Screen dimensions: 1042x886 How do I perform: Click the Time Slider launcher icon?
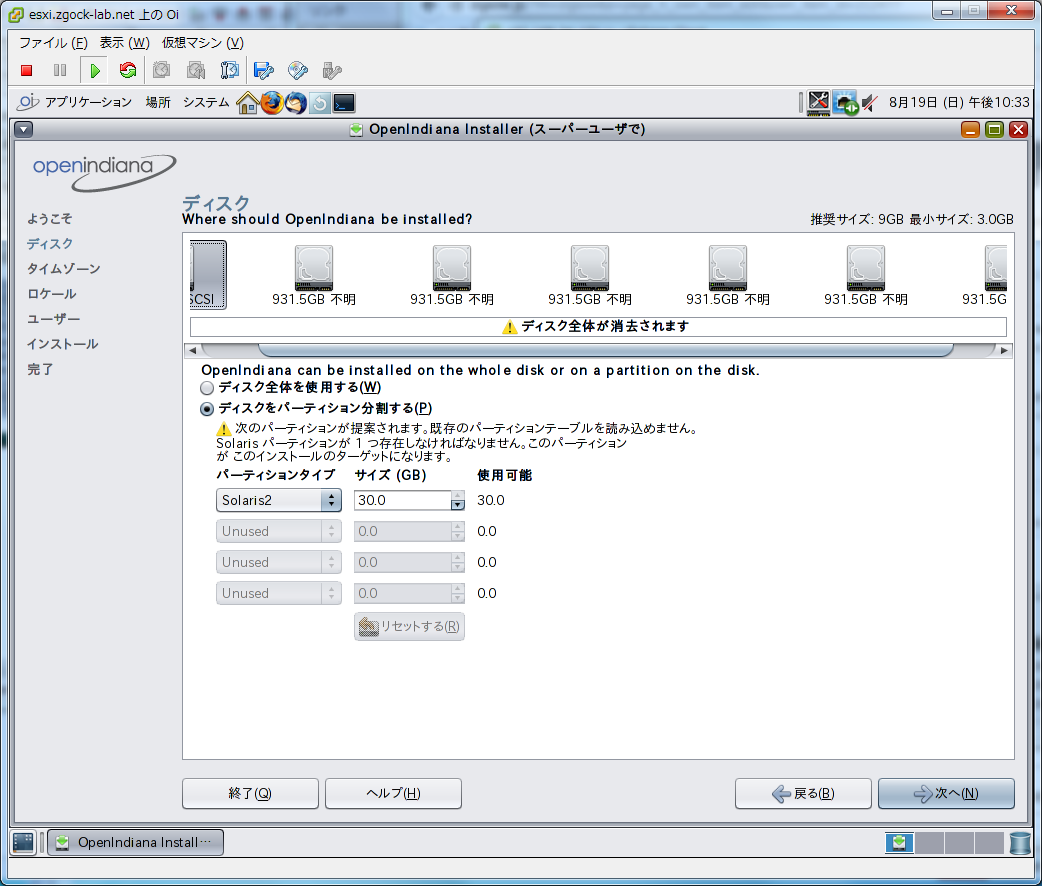point(320,103)
